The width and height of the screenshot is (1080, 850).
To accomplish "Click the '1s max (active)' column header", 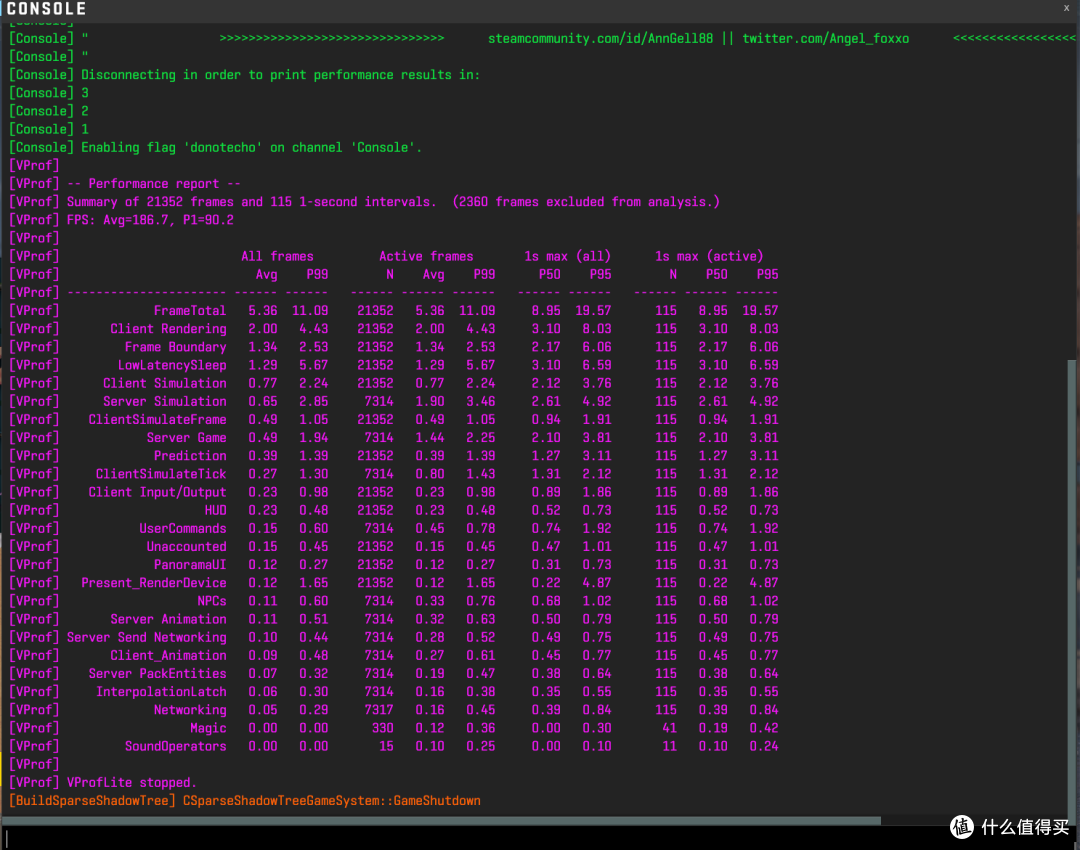I will click(x=708, y=256).
